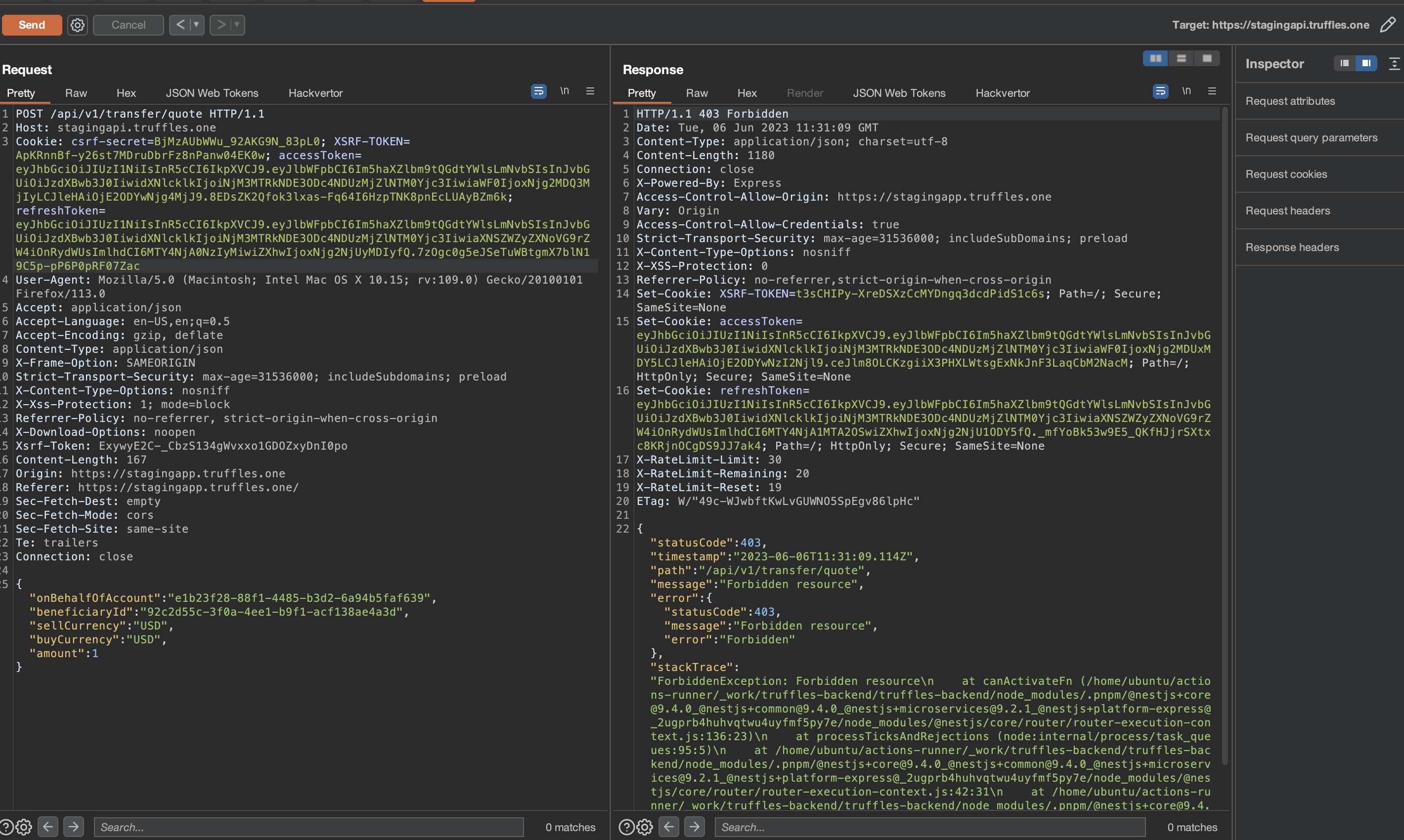Select the Pretty view for request
The height and width of the screenshot is (840, 1404).
click(20, 93)
